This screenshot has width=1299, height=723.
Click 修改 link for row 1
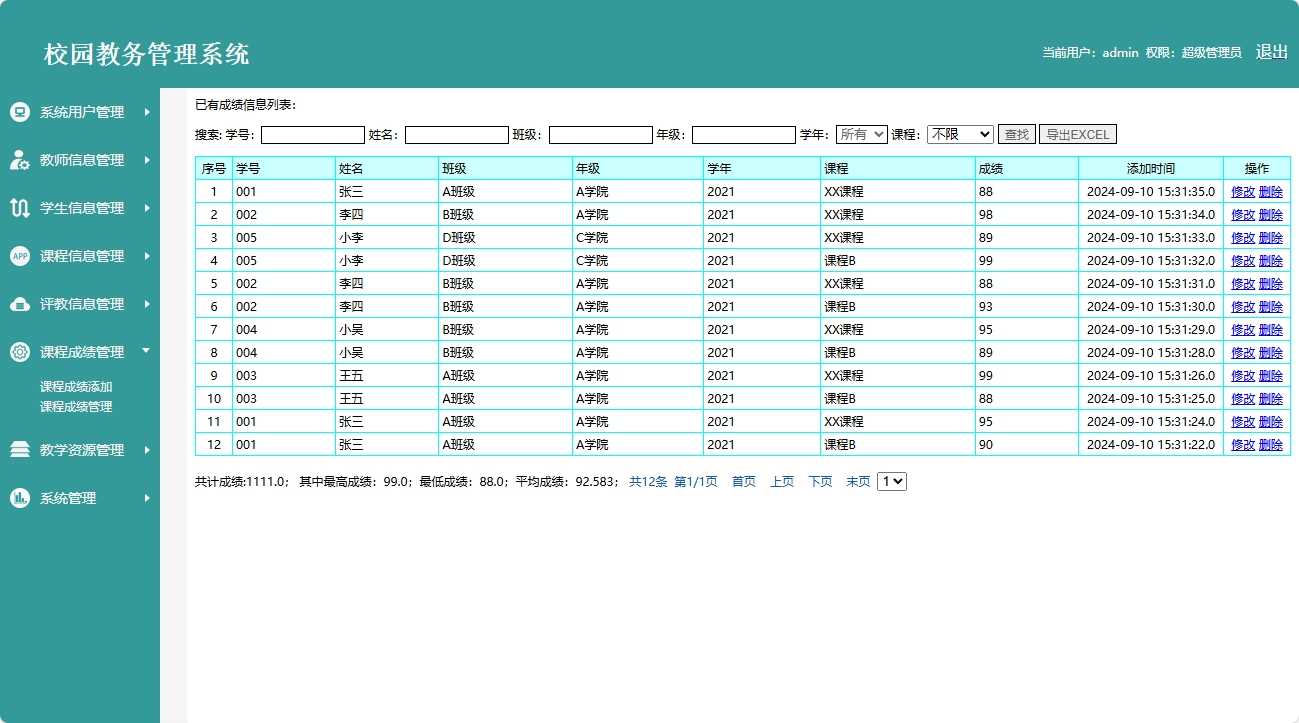tap(1242, 192)
